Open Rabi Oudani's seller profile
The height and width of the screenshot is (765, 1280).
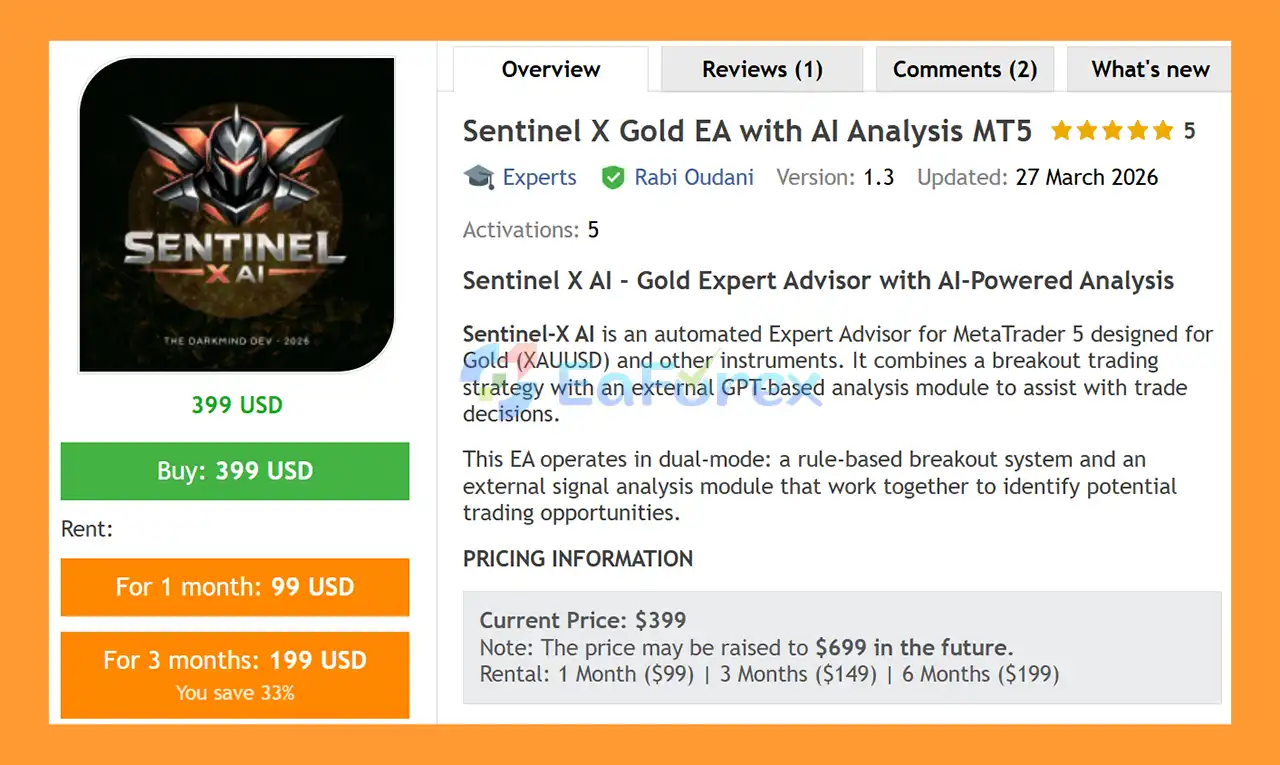[694, 177]
